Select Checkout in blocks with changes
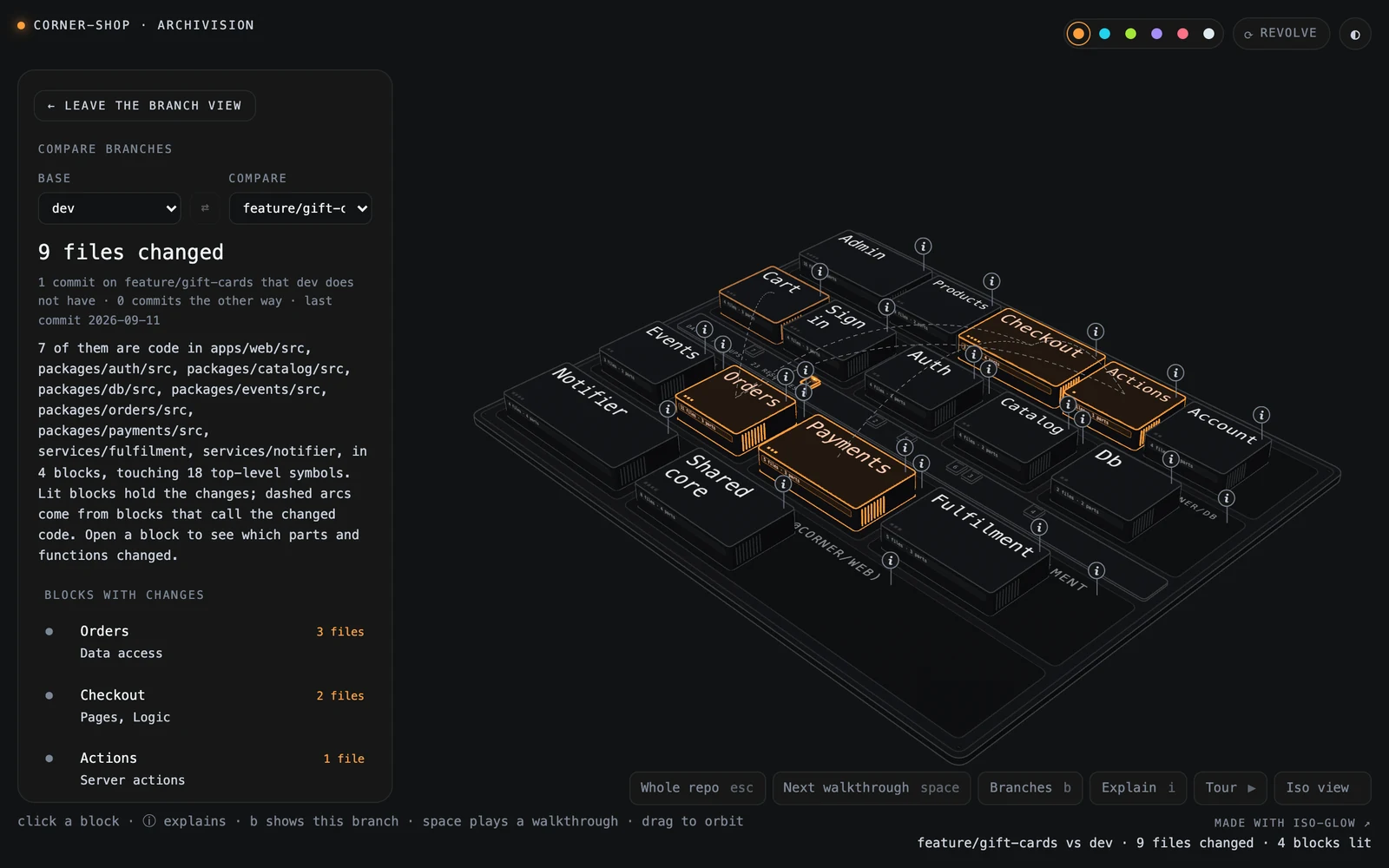Image resolution: width=1389 pixels, height=868 pixels. pos(205,706)
